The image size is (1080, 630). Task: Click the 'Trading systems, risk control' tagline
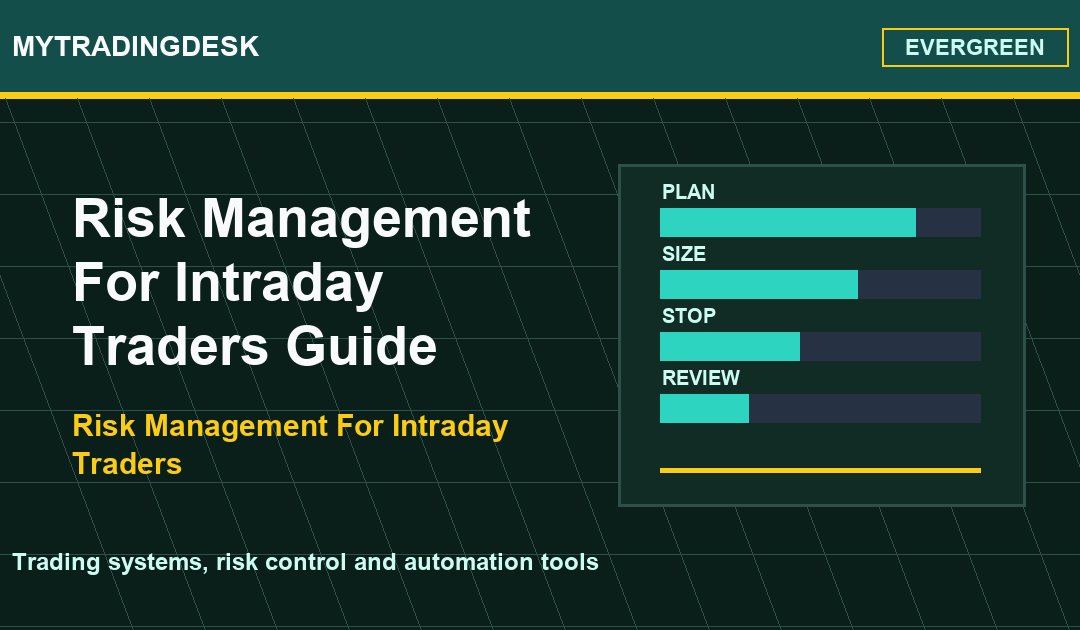tap(306, 563)
